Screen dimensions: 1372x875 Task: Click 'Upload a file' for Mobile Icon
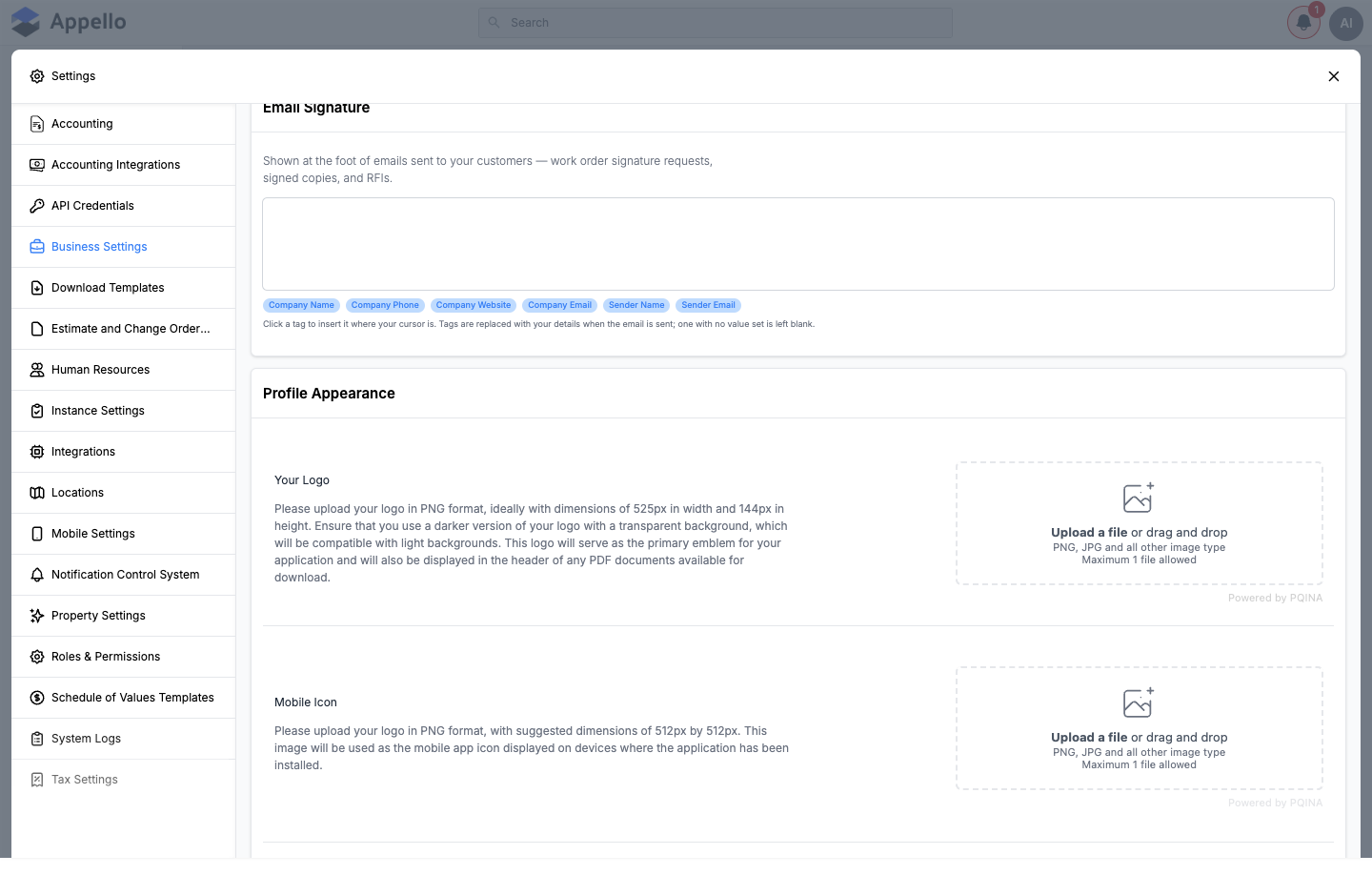point(1089,738)
